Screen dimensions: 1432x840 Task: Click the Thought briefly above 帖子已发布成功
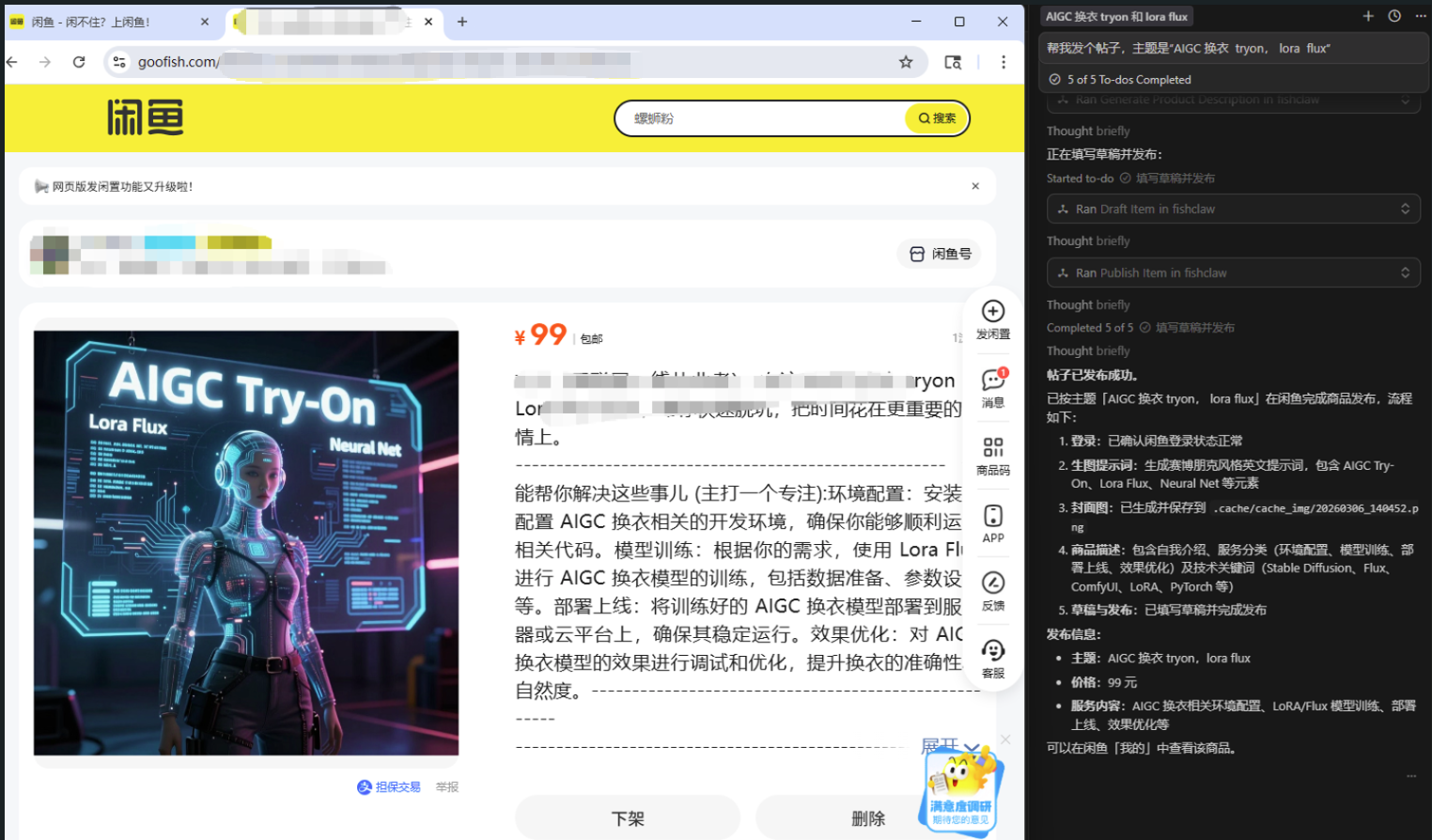1088,350
